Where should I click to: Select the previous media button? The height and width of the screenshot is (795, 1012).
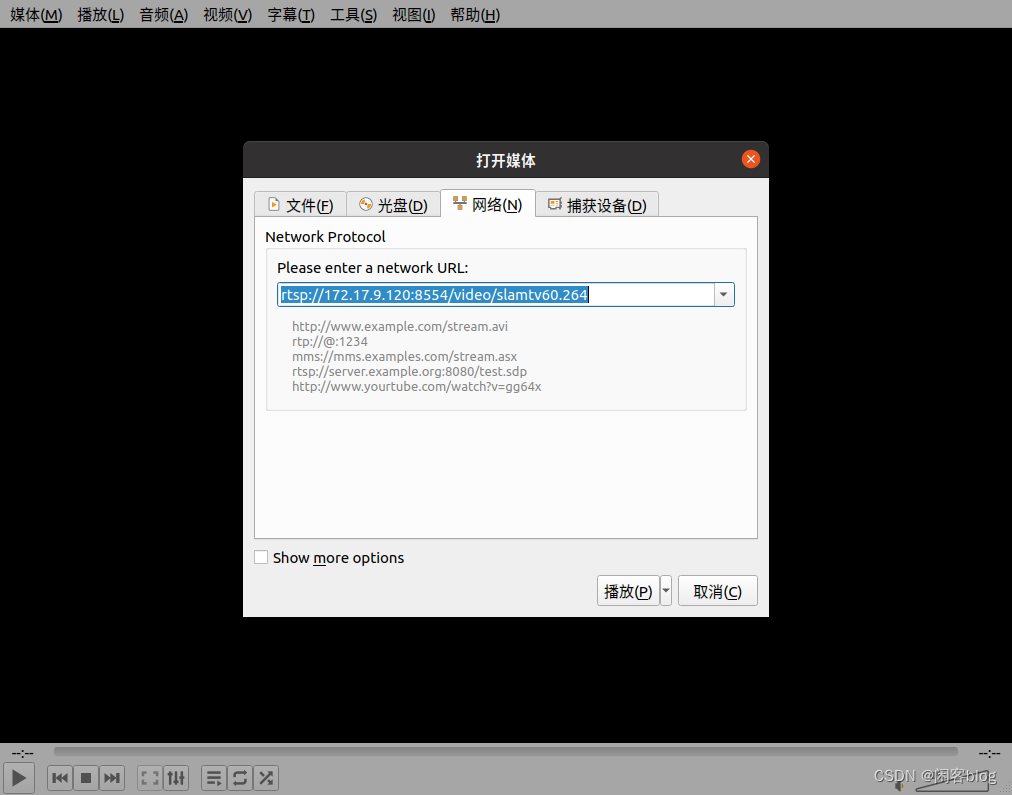click(59, 778)
